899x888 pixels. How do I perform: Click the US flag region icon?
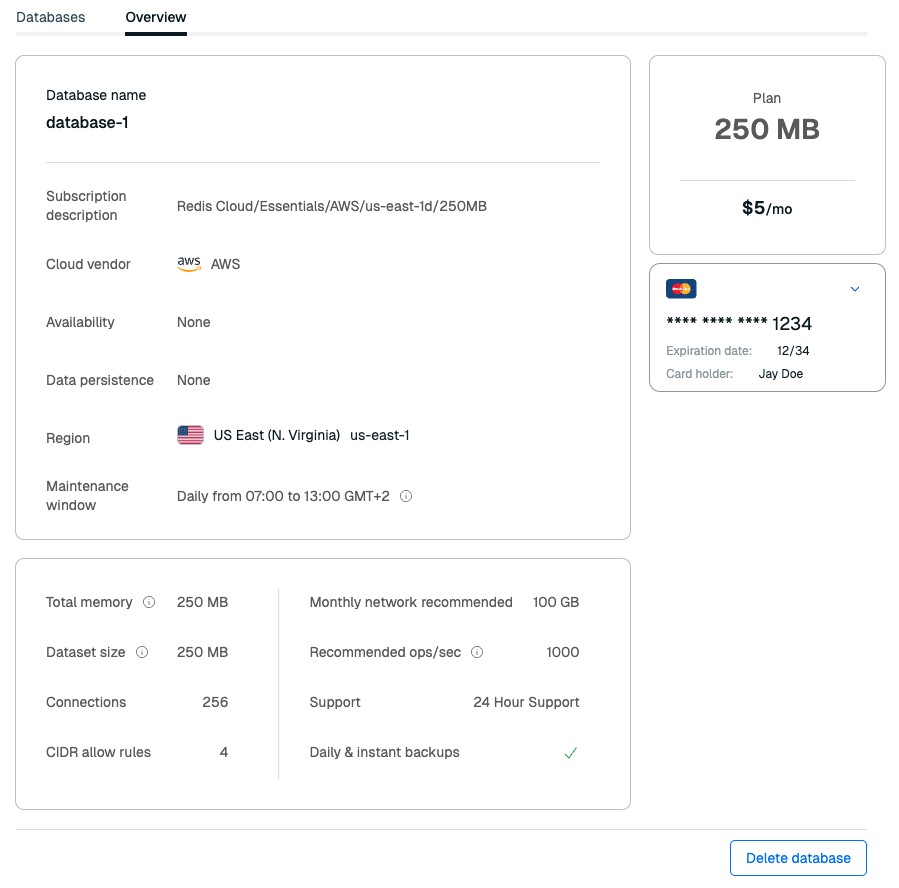pos(190,435)
